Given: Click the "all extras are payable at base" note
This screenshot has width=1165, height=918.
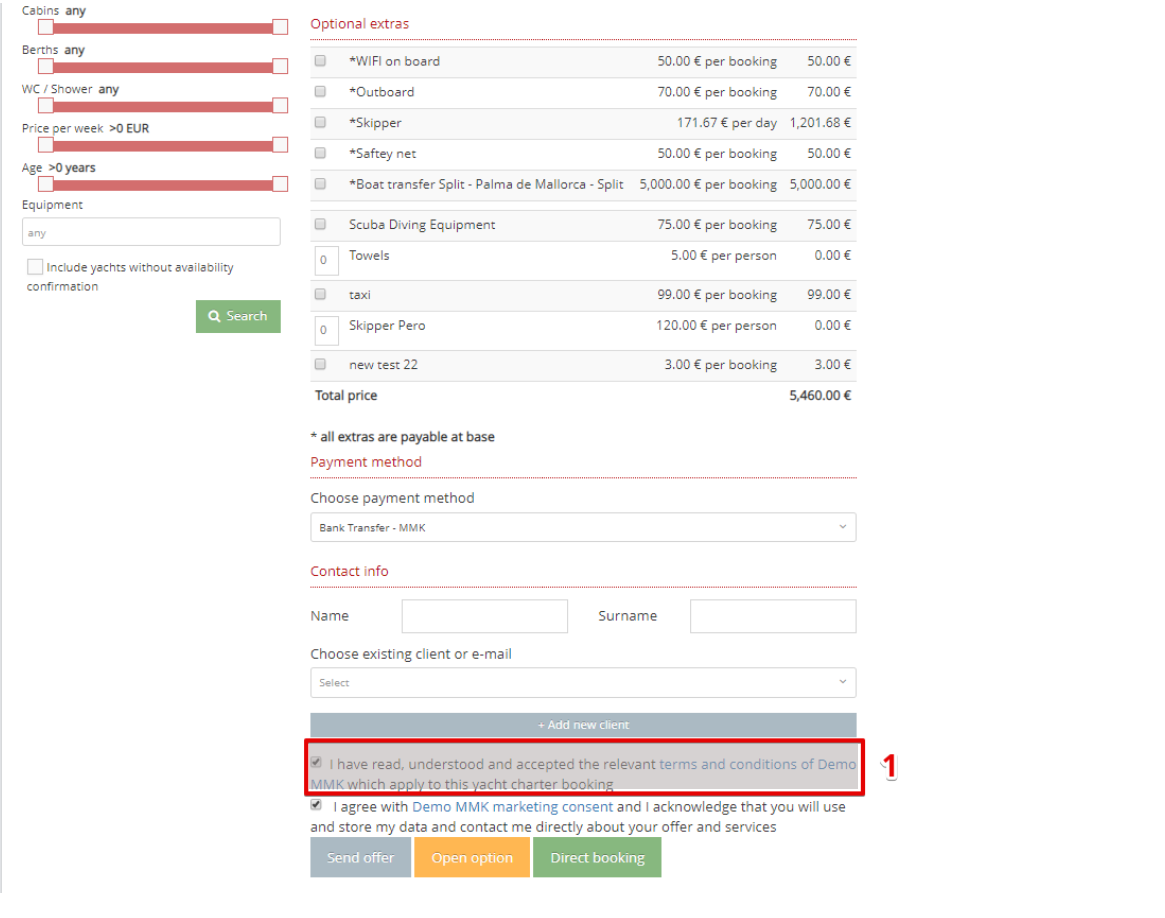Looking at the screenshot, I should (403, 437).
